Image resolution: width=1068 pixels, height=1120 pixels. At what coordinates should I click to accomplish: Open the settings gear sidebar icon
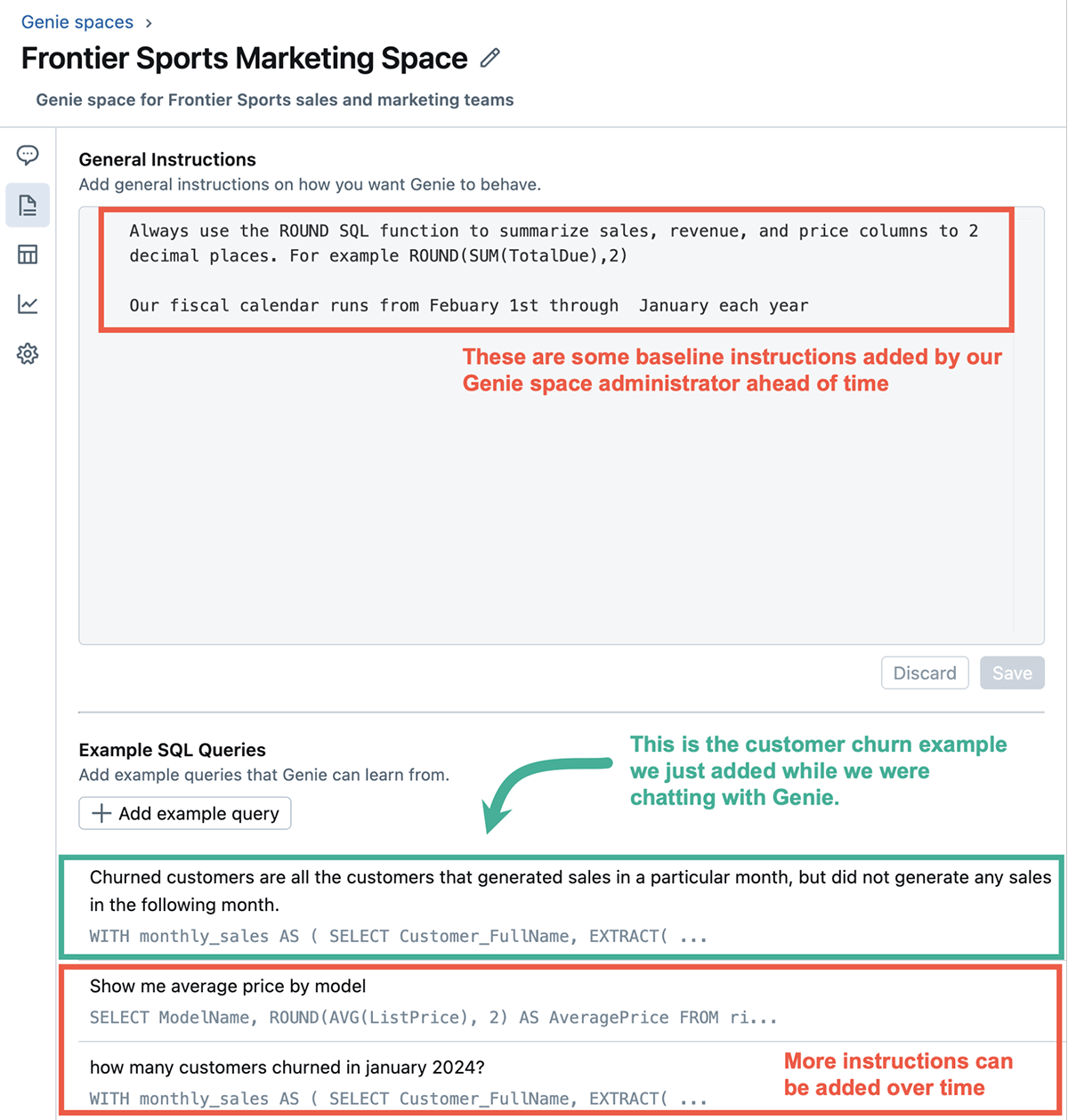coord(28,354)
